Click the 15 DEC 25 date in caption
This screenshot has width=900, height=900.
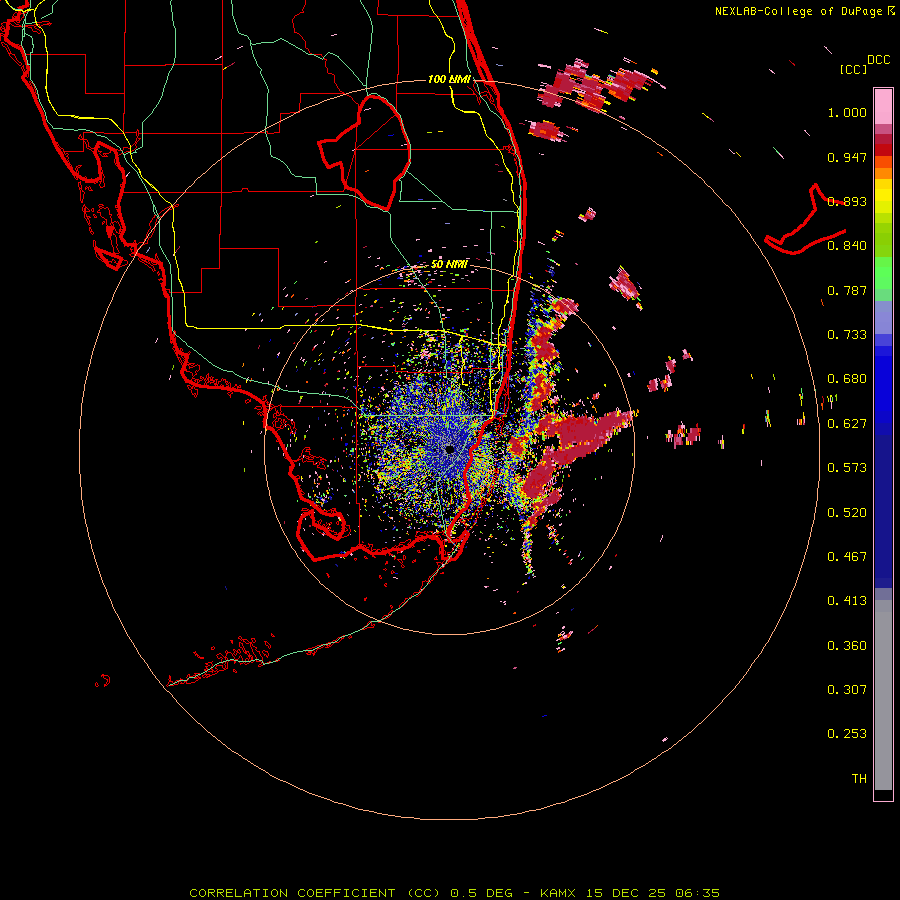(x=626, y=893)
